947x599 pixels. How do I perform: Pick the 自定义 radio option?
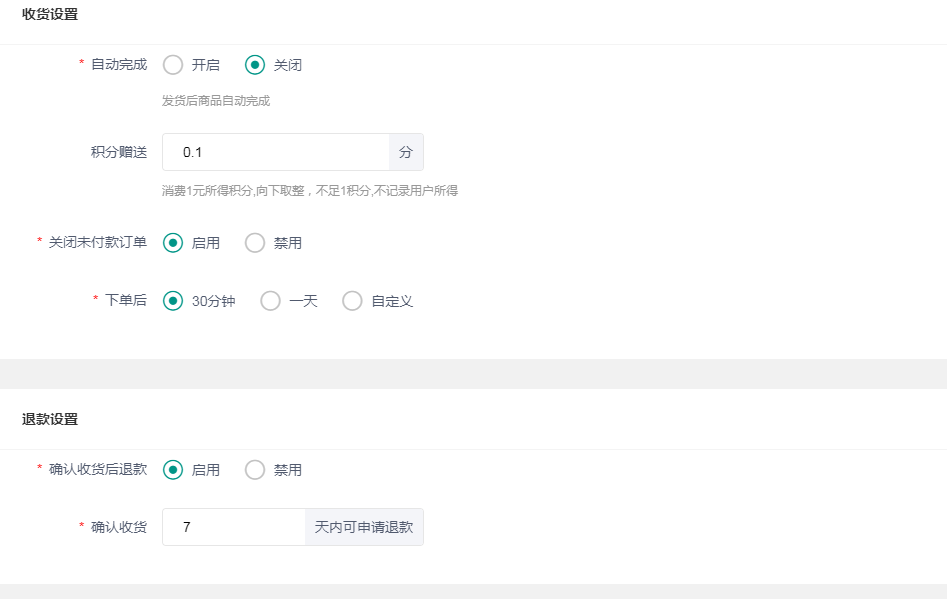coord(352,301)
